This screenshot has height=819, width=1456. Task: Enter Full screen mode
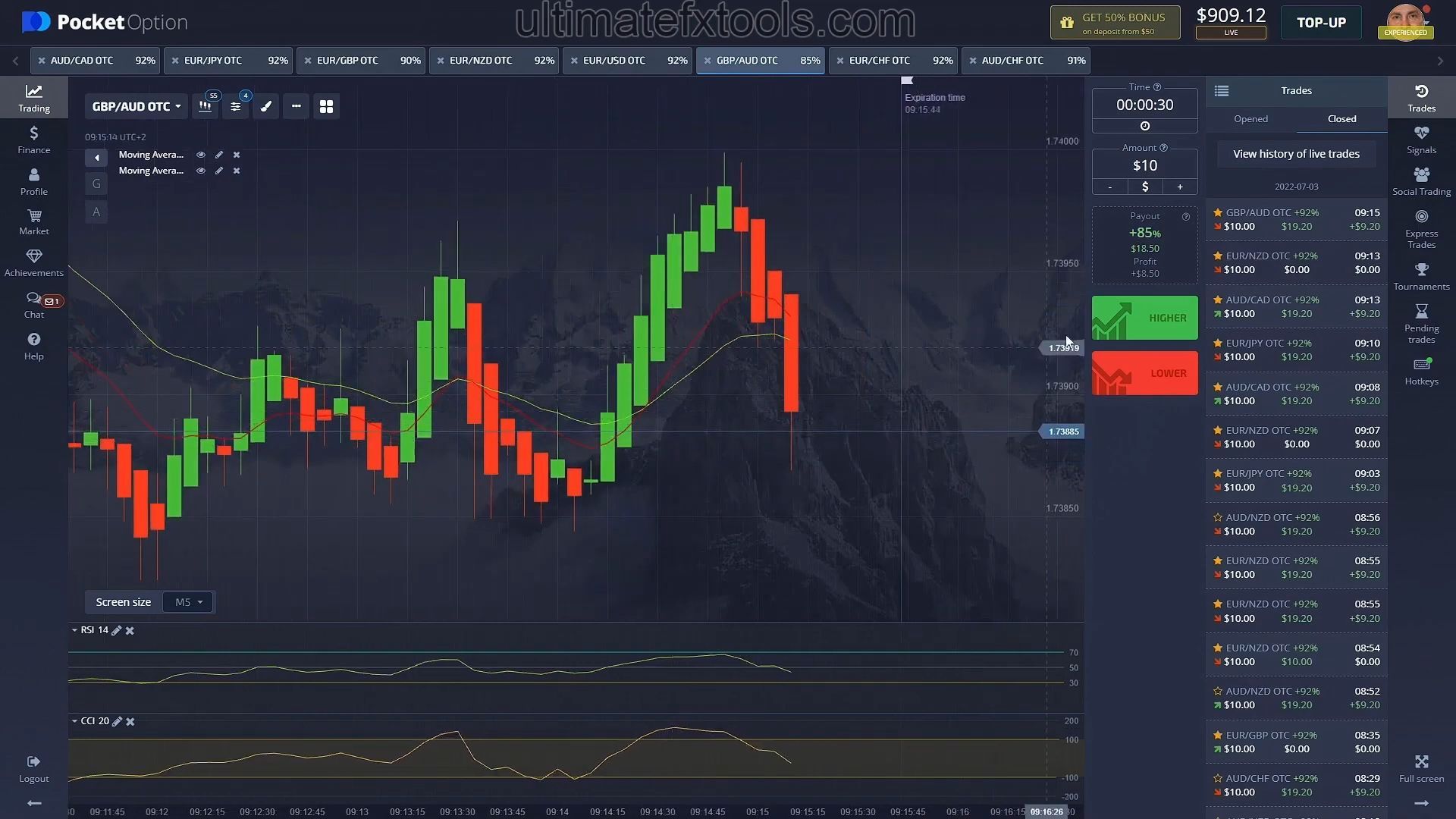click(x=1421, y=769)
